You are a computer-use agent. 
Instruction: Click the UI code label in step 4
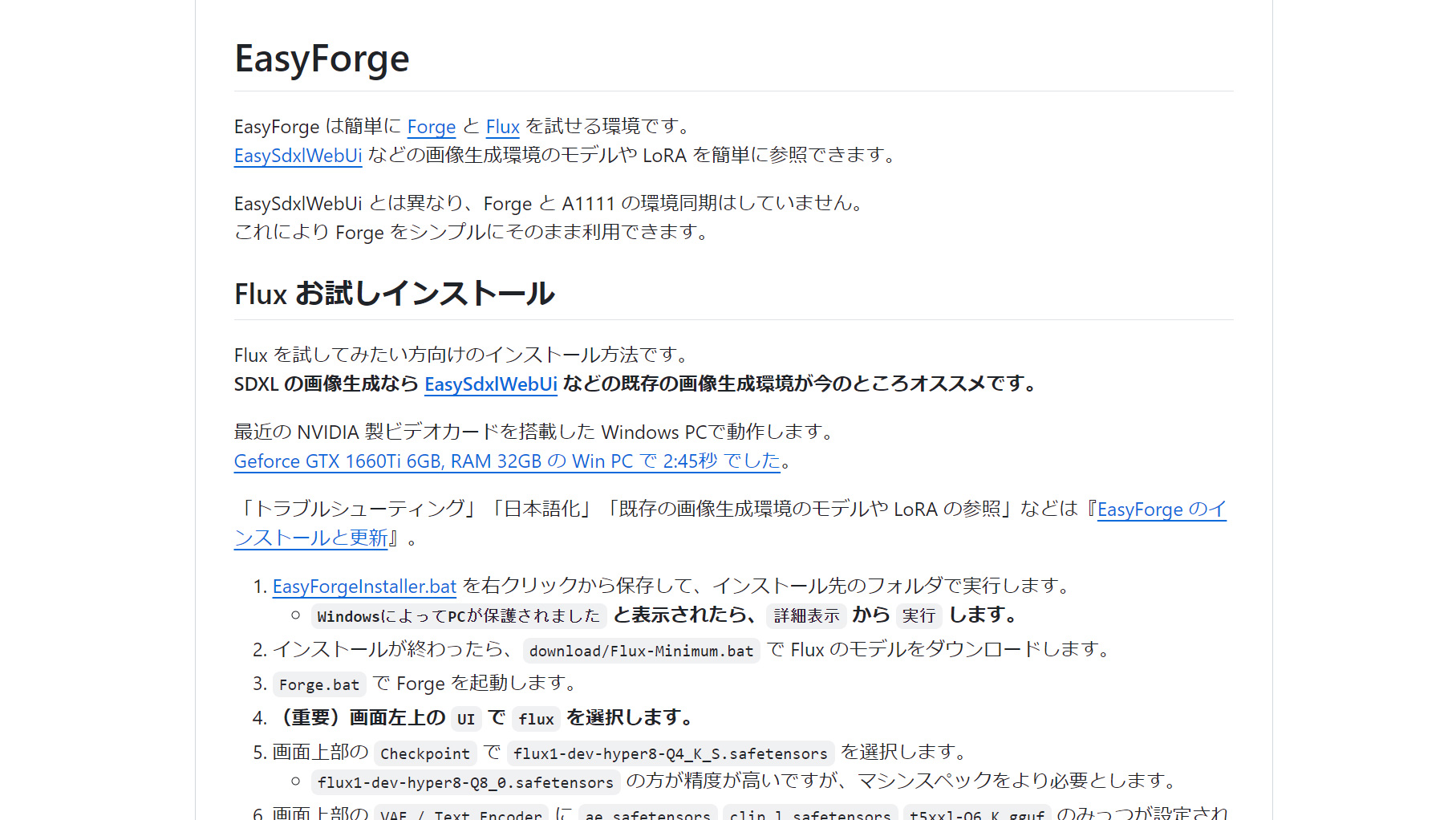coord(465,719)
